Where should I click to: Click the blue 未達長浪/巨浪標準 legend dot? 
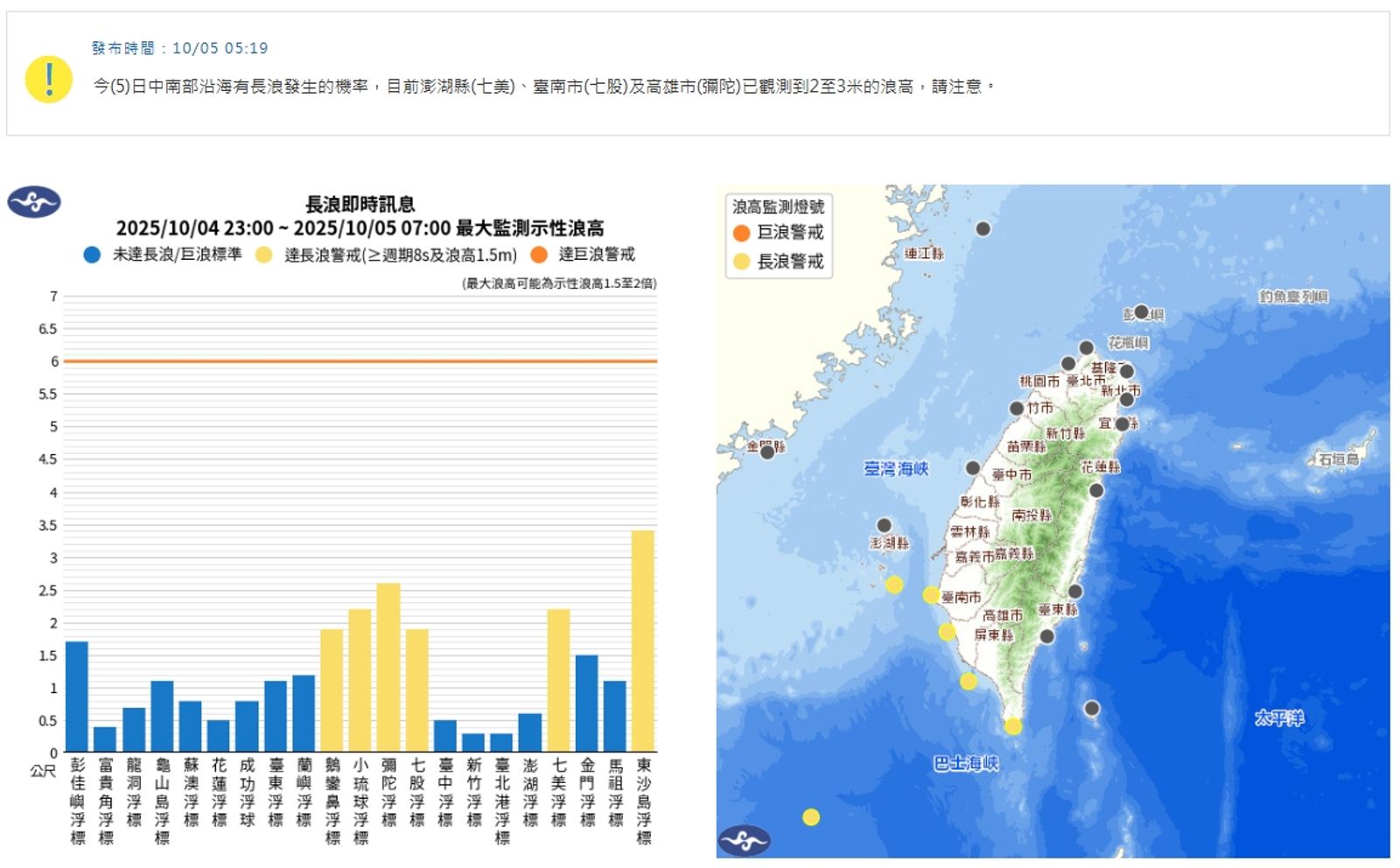pyautogui.click(x=90, y=255)
